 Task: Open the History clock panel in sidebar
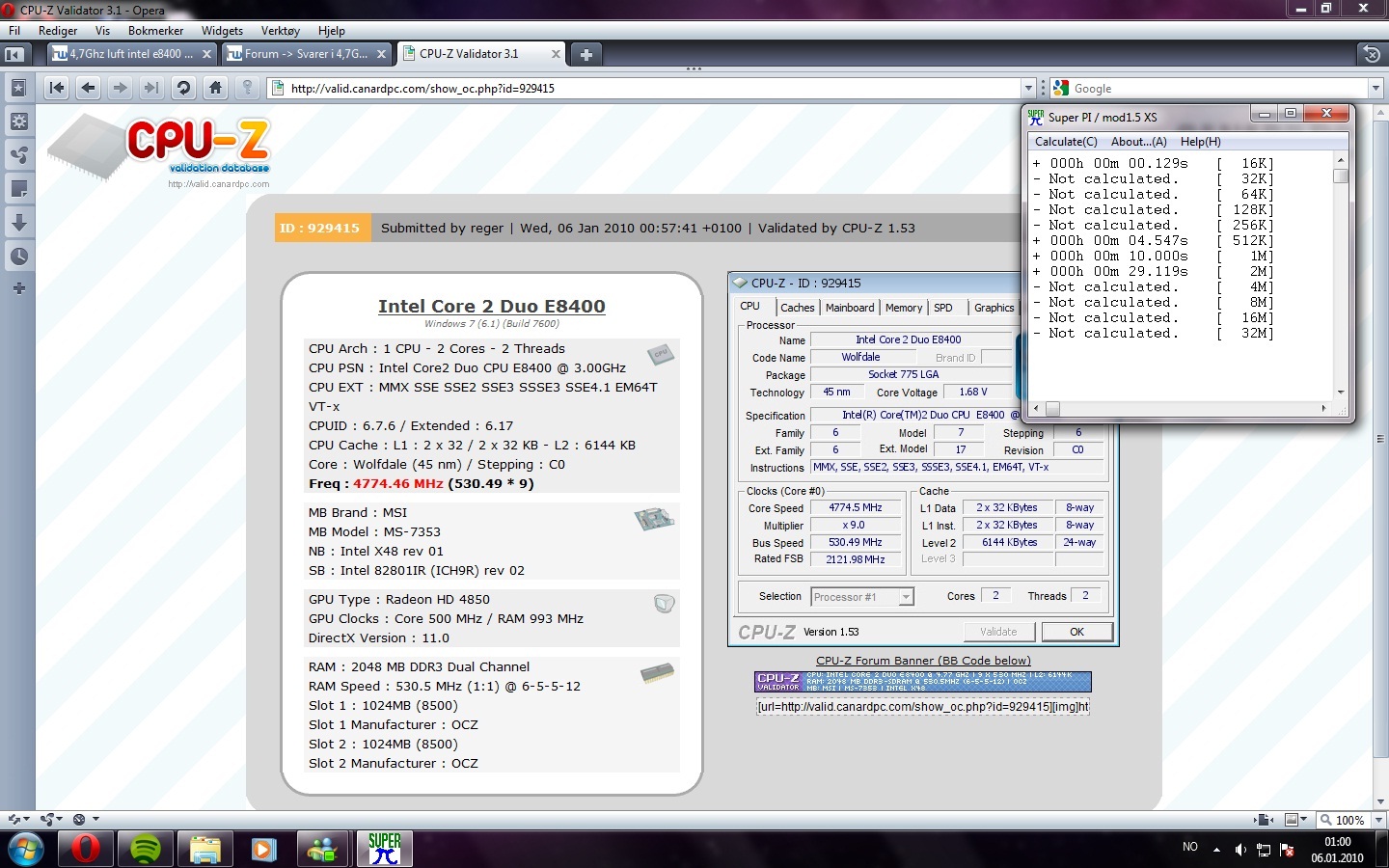tap(18, 257)
